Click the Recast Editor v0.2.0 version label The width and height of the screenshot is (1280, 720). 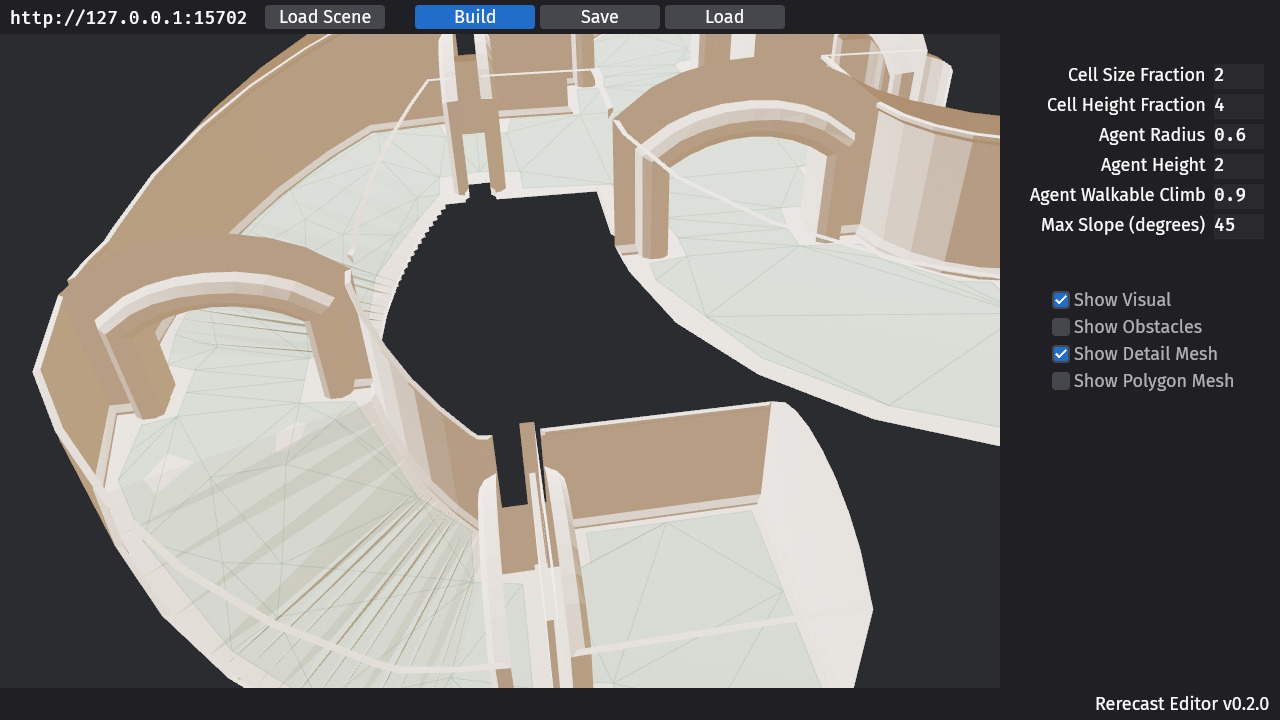point(1184,703)
